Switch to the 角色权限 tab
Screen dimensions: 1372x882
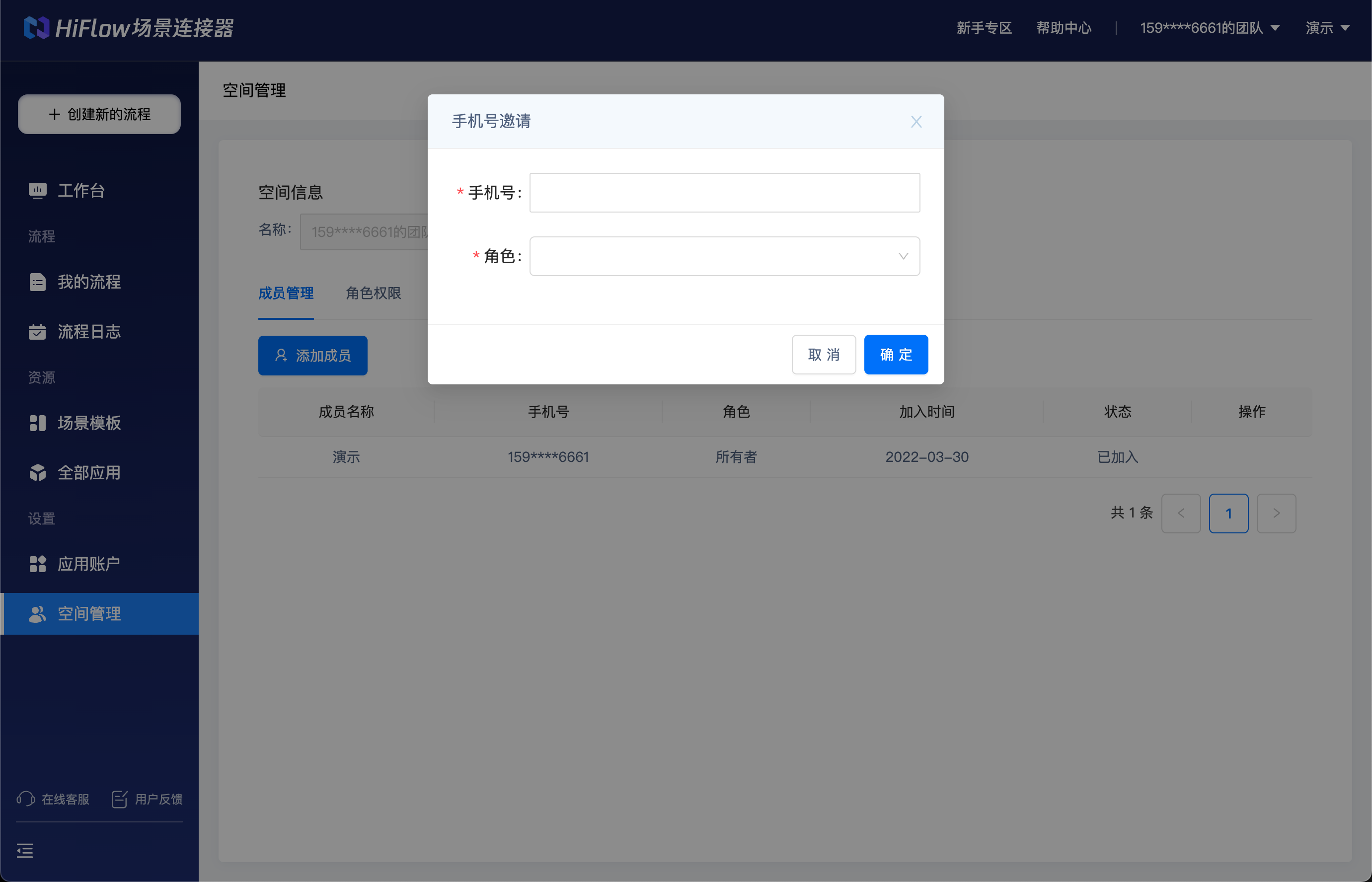point(374,293)
